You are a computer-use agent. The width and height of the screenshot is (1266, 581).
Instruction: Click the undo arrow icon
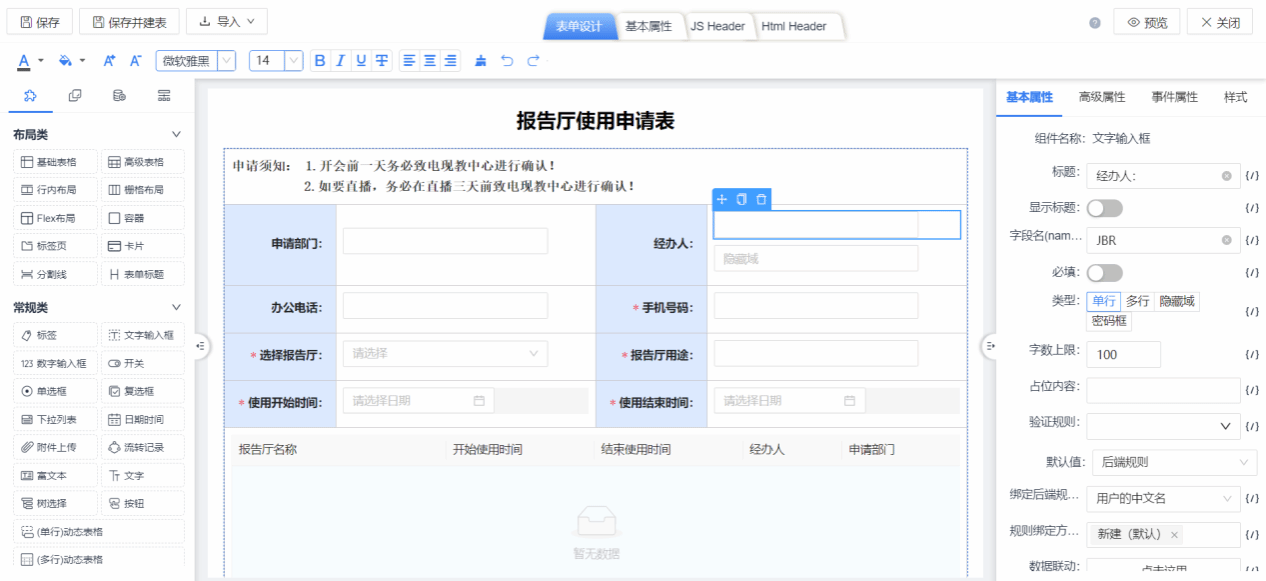point(507,61)
